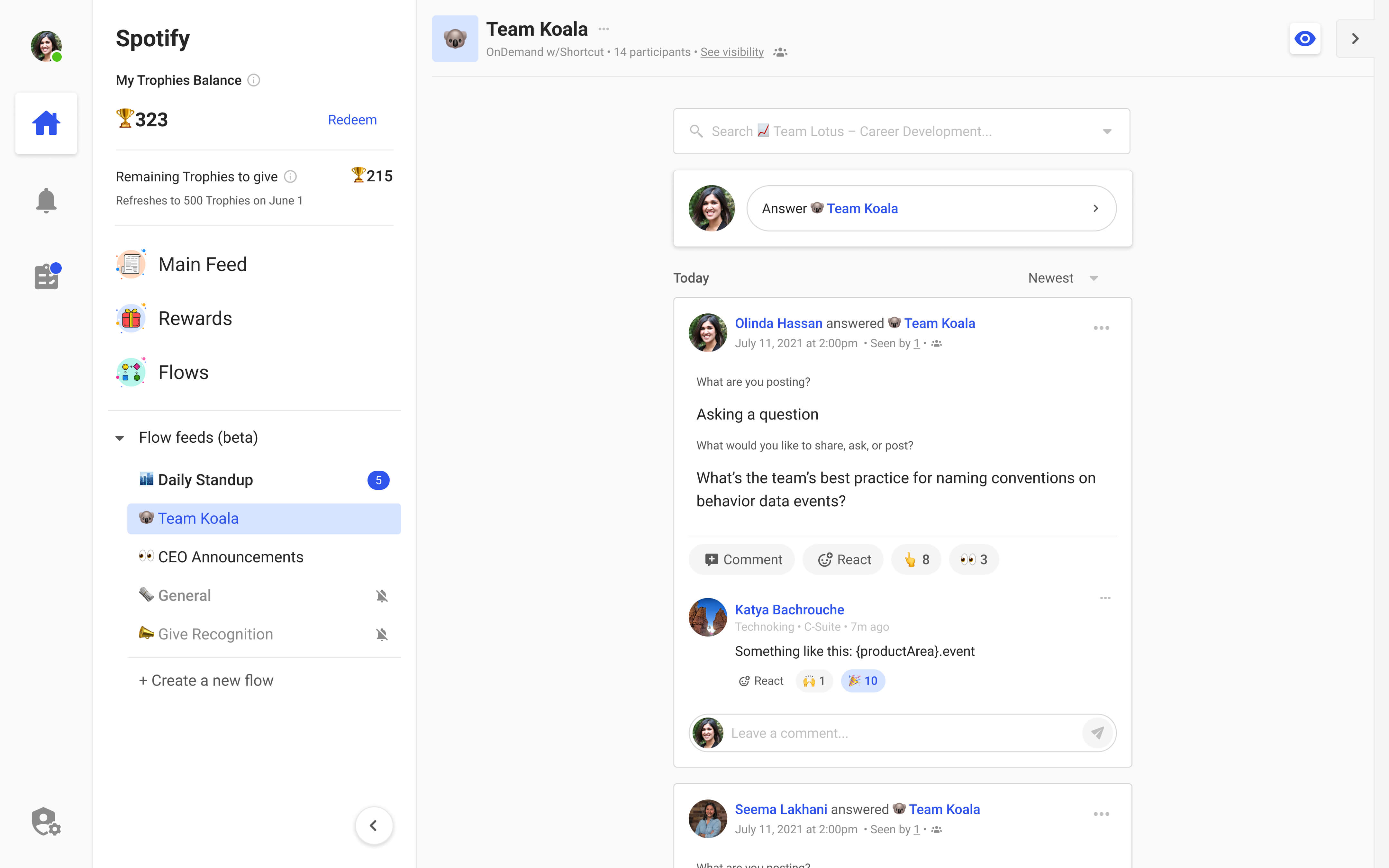Open notifications via the bell icon
Viewport: 1389px width, 868px height.
point(46,200)
